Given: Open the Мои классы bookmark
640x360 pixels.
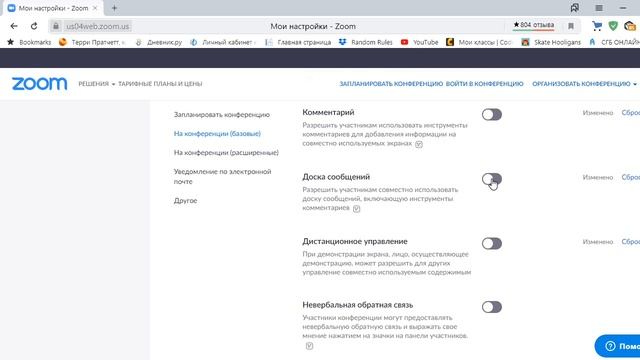Looking at the screenshot, I should [479, 42].
